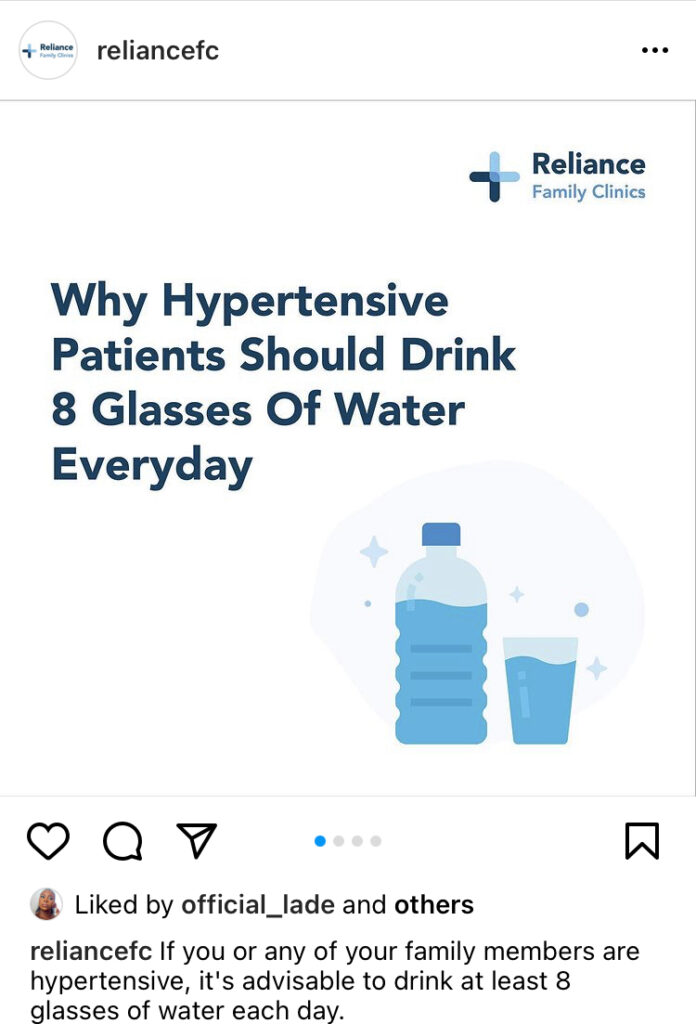Screen dimensions: 696x1024
Task: Open the reliancefc profile picture
Action: pyautogui.click(x=48, y=50)
